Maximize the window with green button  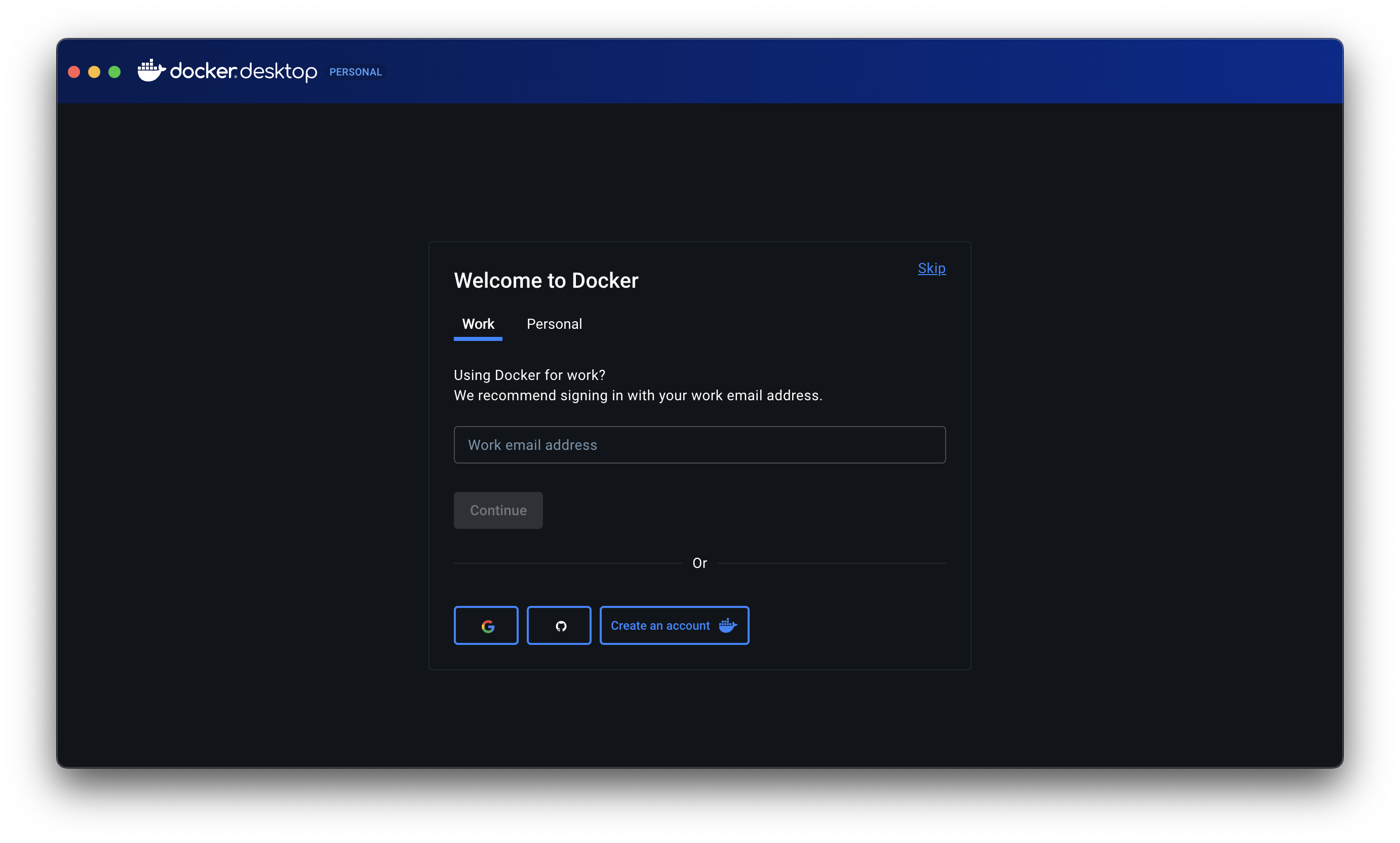tap(115, 71)
